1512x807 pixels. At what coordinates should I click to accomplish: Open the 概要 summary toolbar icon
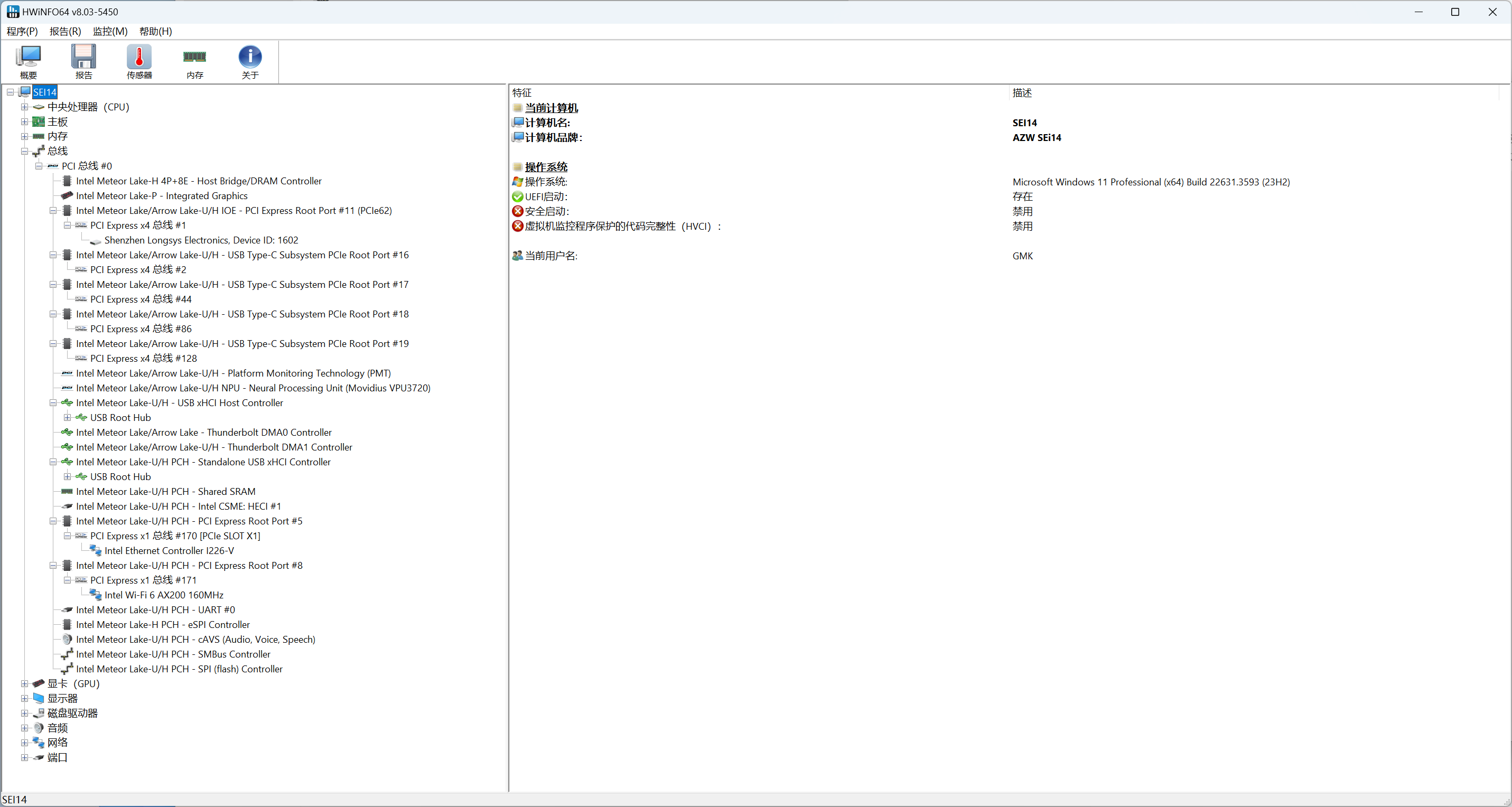28,57
